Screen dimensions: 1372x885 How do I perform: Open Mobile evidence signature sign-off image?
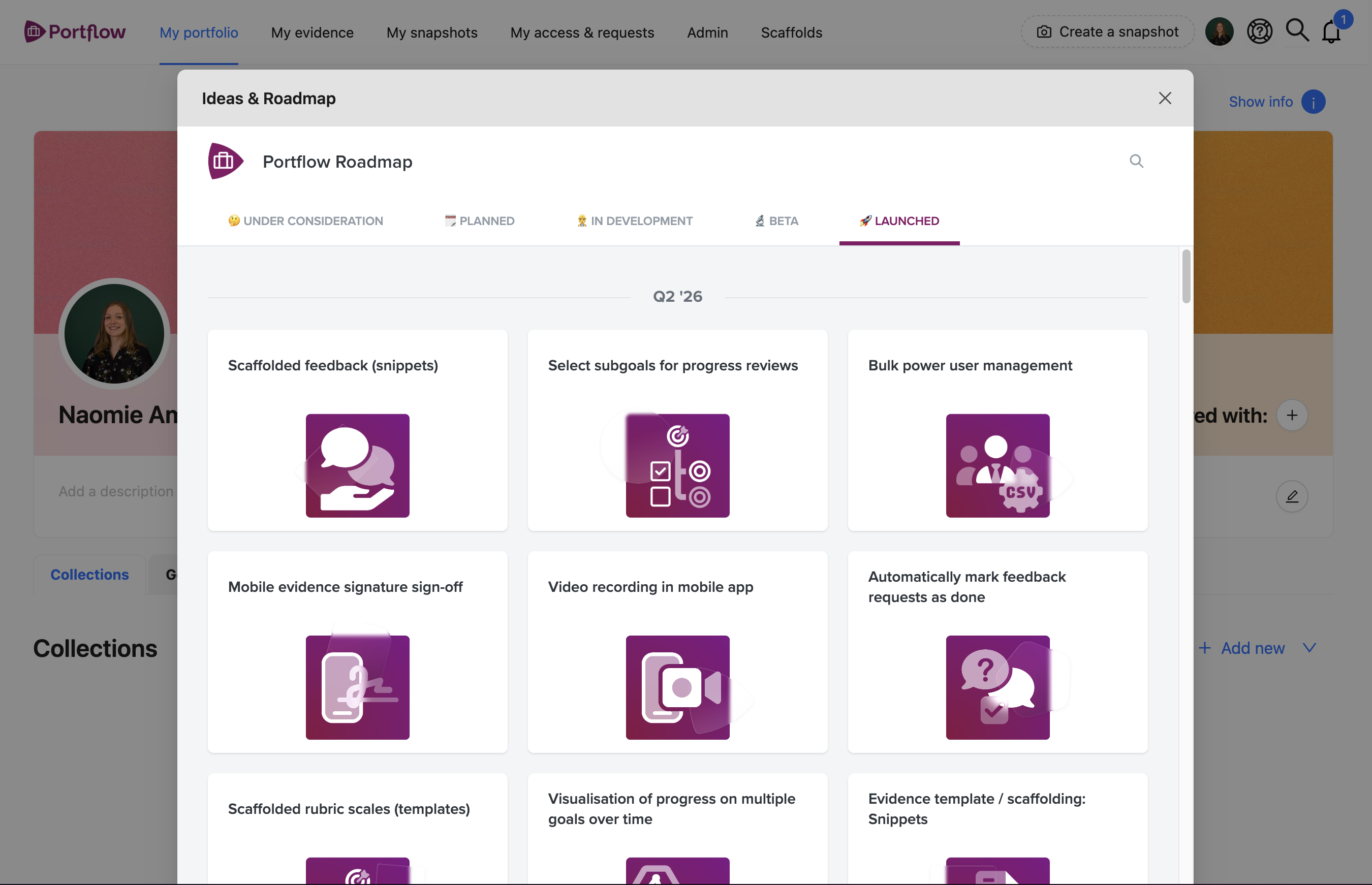coord(358,687)
